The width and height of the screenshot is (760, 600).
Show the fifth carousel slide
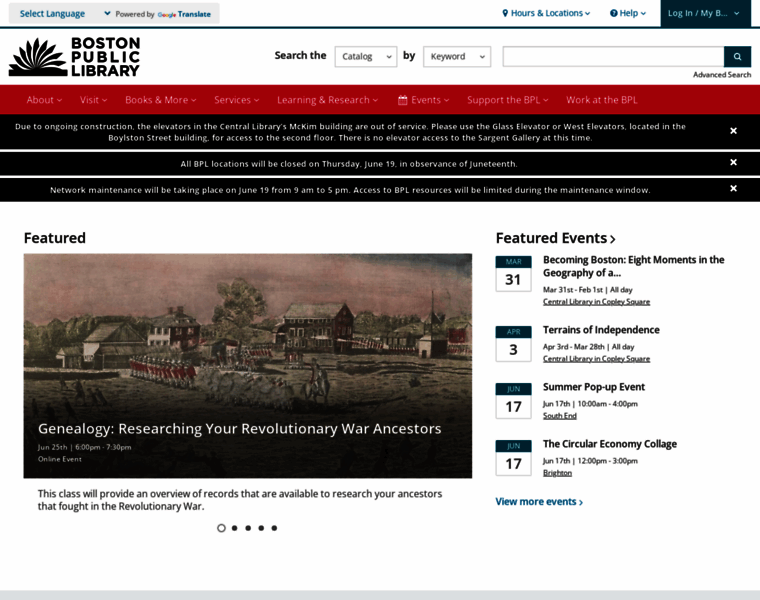tap(274, 528)
